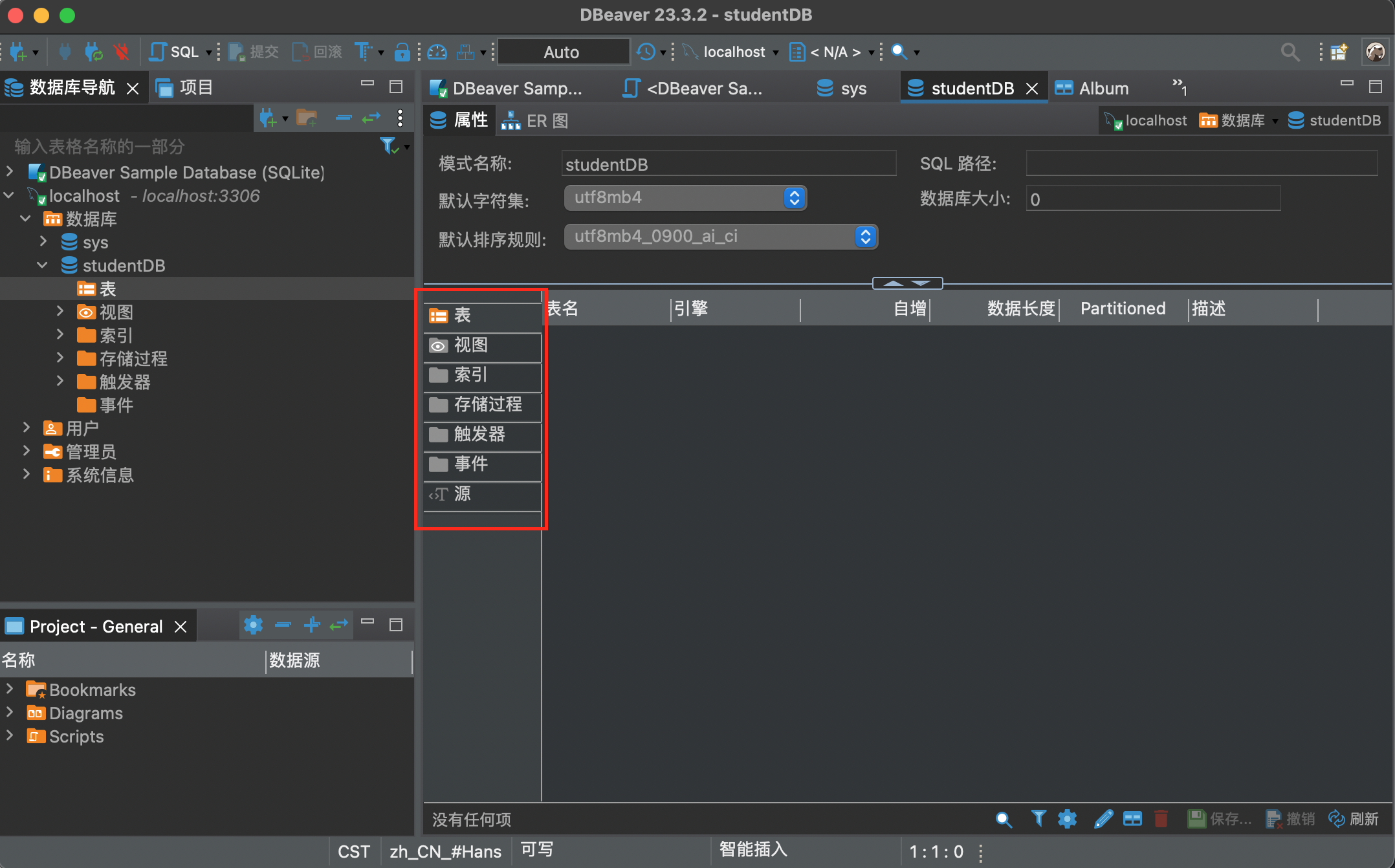Expand the sys database node
The width and height of the screenshot is (1395, 868).
43,241
